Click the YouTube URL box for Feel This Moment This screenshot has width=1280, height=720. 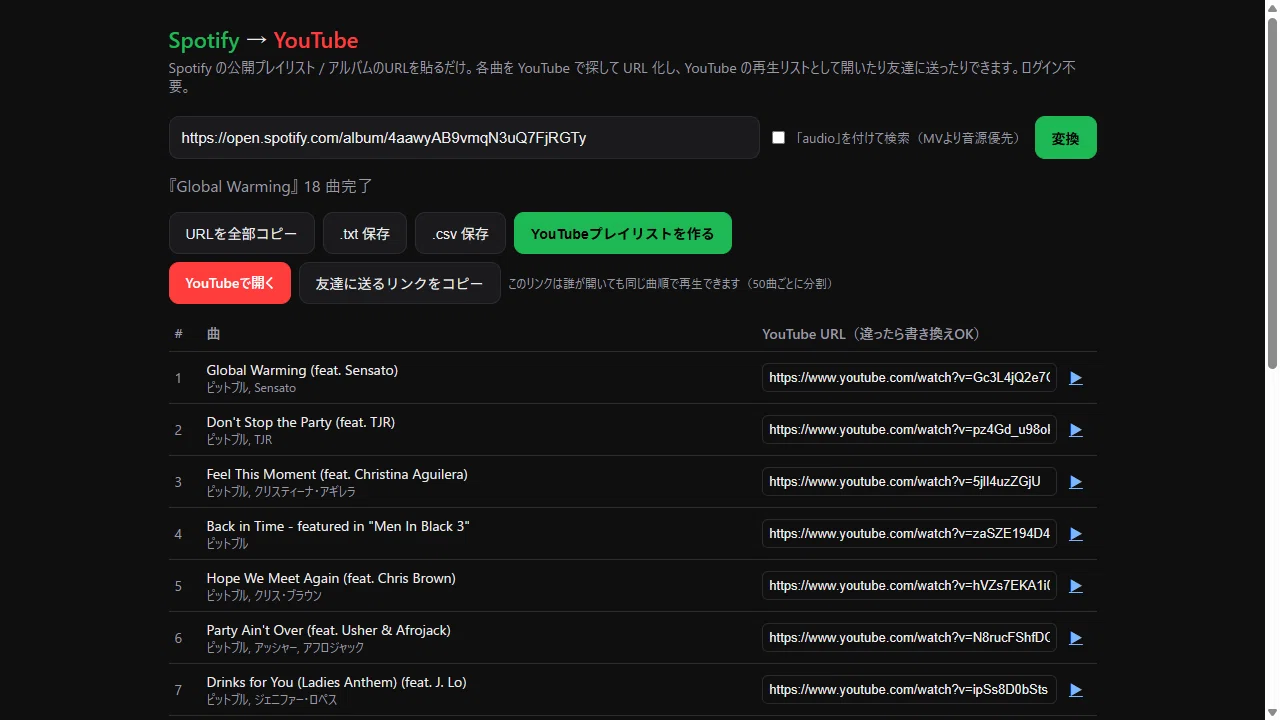pos(910,482)
